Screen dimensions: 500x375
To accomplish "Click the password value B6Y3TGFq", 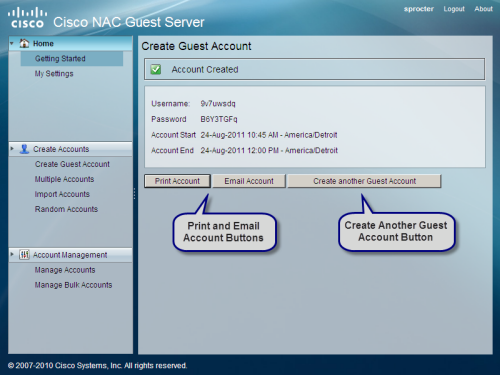I will [x=219, y=119].
